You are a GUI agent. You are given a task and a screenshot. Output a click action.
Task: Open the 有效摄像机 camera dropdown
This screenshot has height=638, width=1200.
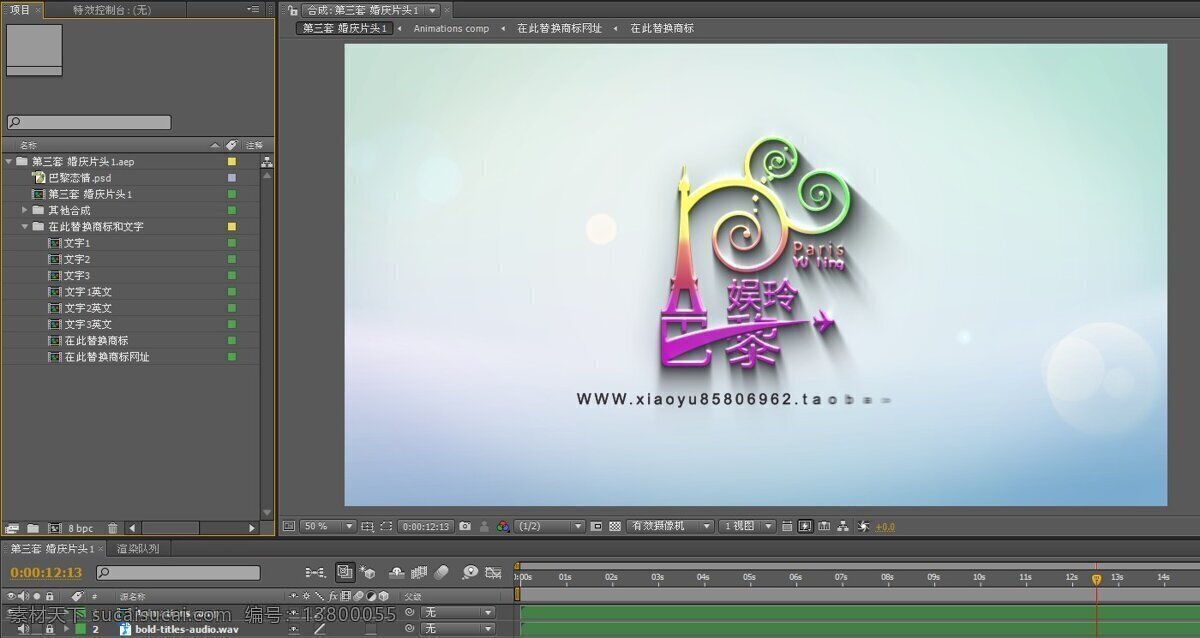671,526
